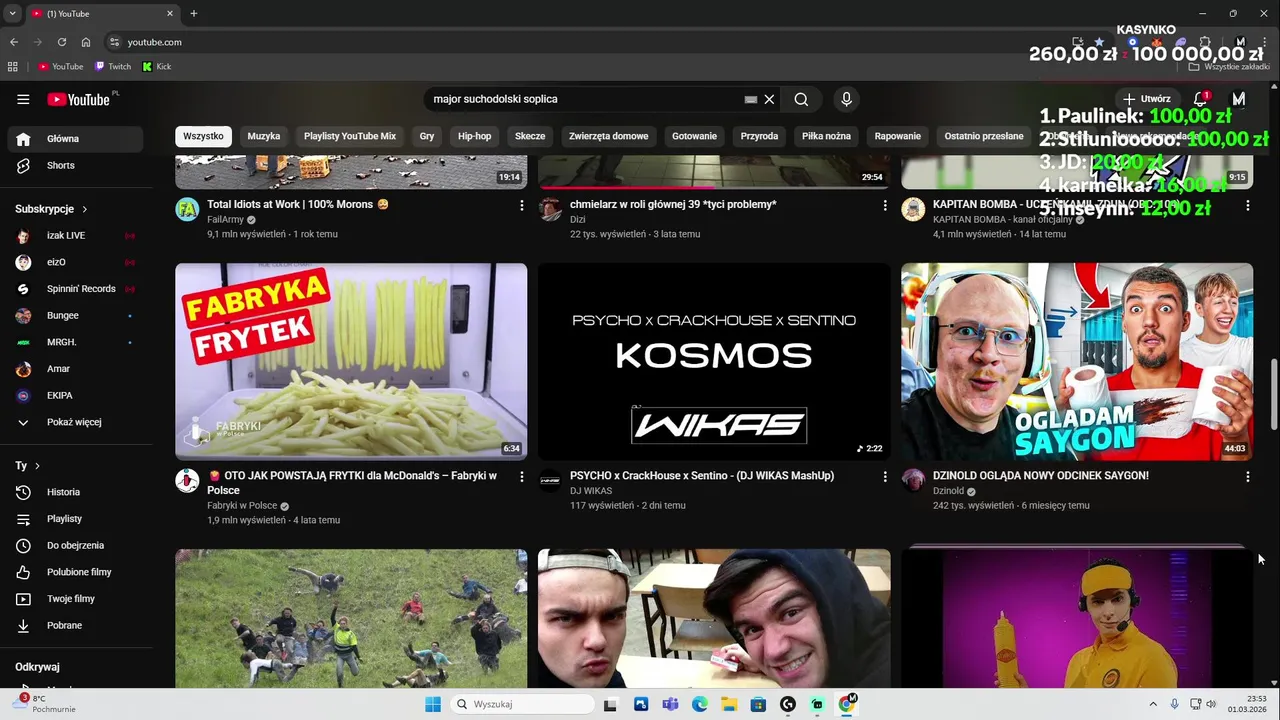Screen dimensions: 1280x720
Task: Open Kick bookmark in bookmarks bar
Action: 157,67
